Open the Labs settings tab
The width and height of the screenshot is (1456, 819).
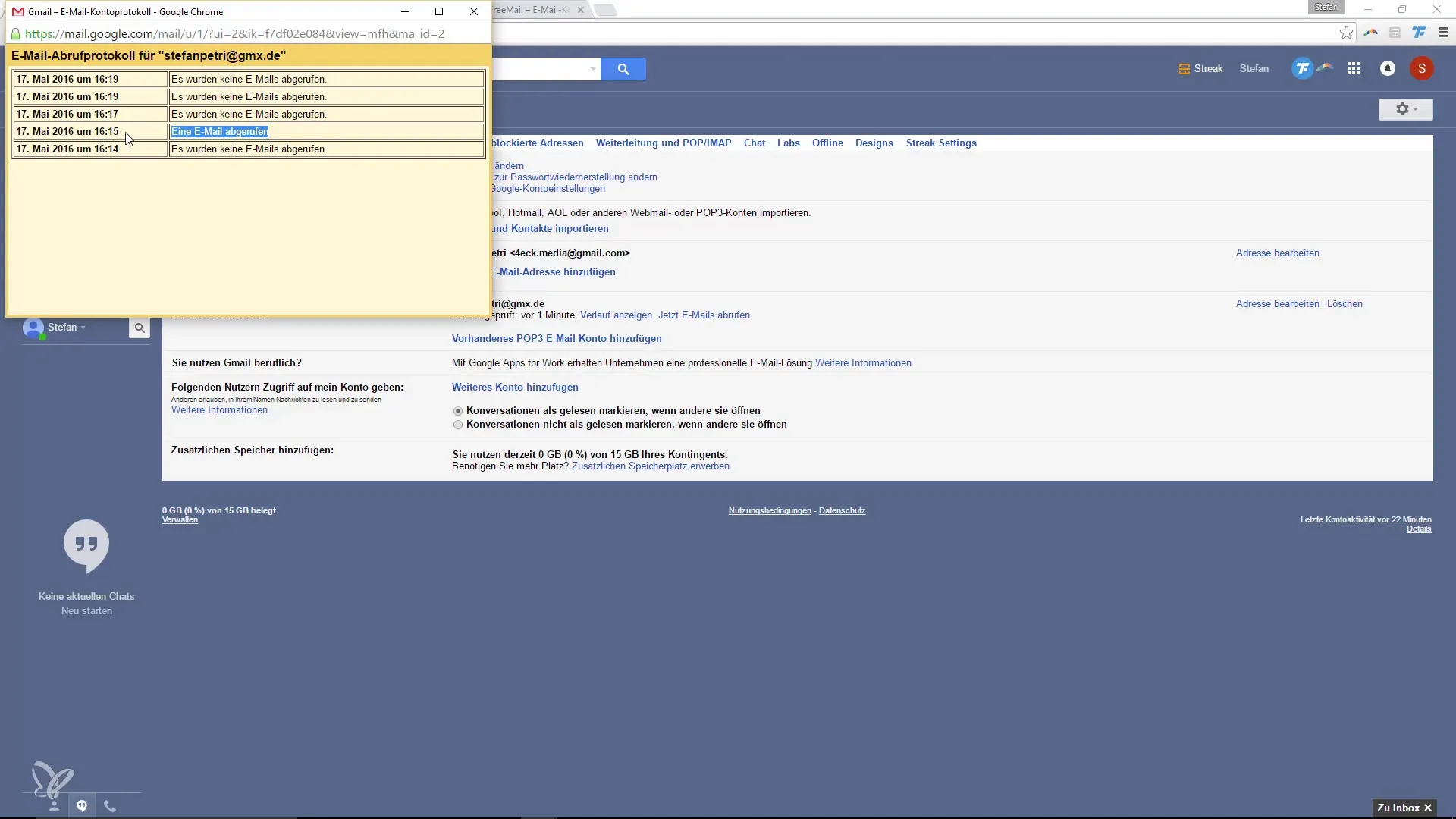click(x=789, y=143)
